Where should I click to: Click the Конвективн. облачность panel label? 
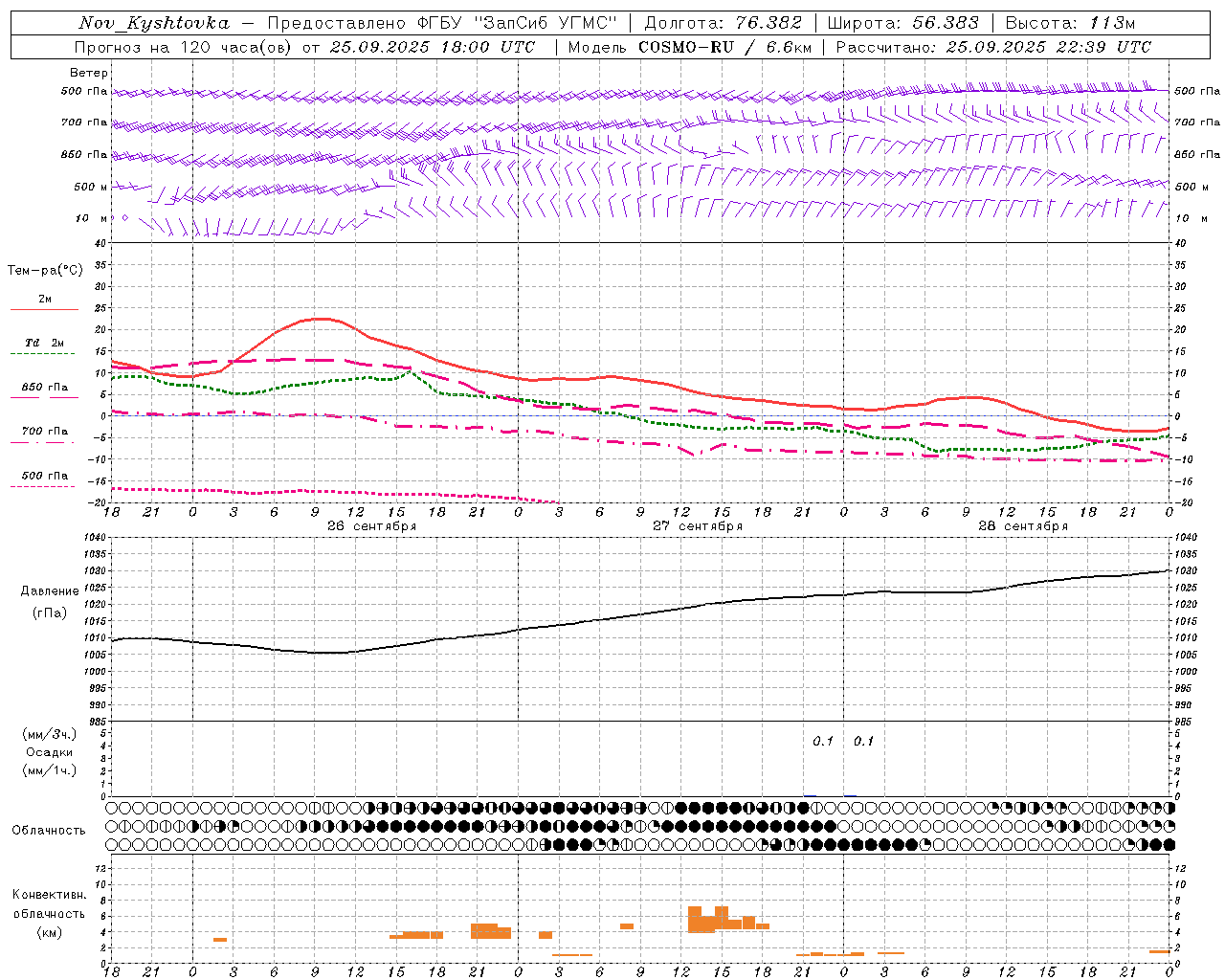(49, 904)
